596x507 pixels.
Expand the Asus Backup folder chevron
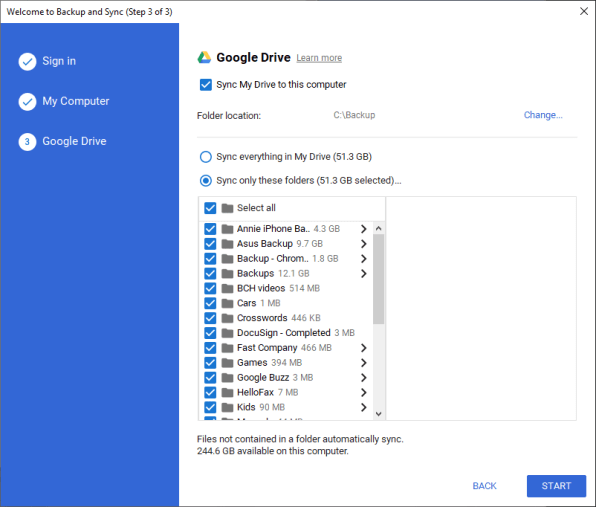[364, 244]
